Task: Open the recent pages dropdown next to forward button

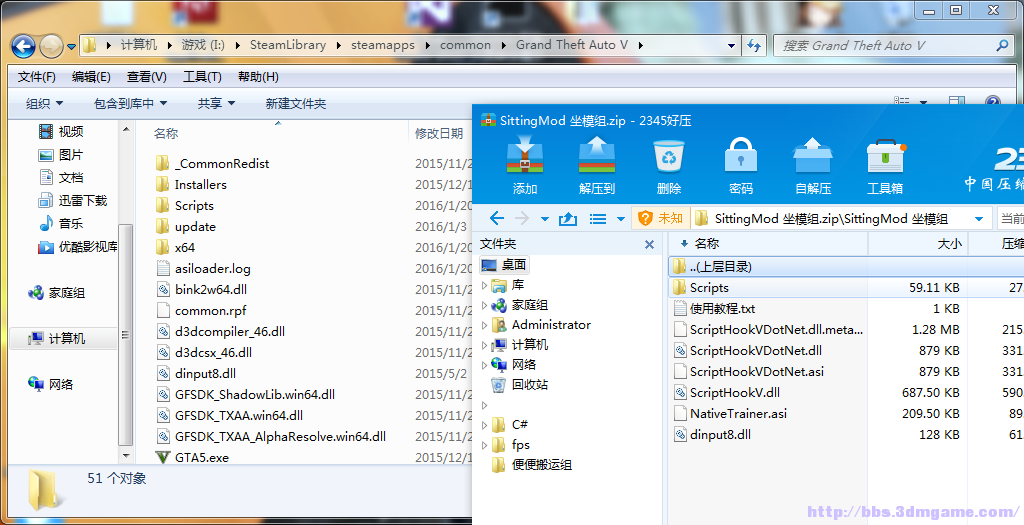Action: [71, 46]
